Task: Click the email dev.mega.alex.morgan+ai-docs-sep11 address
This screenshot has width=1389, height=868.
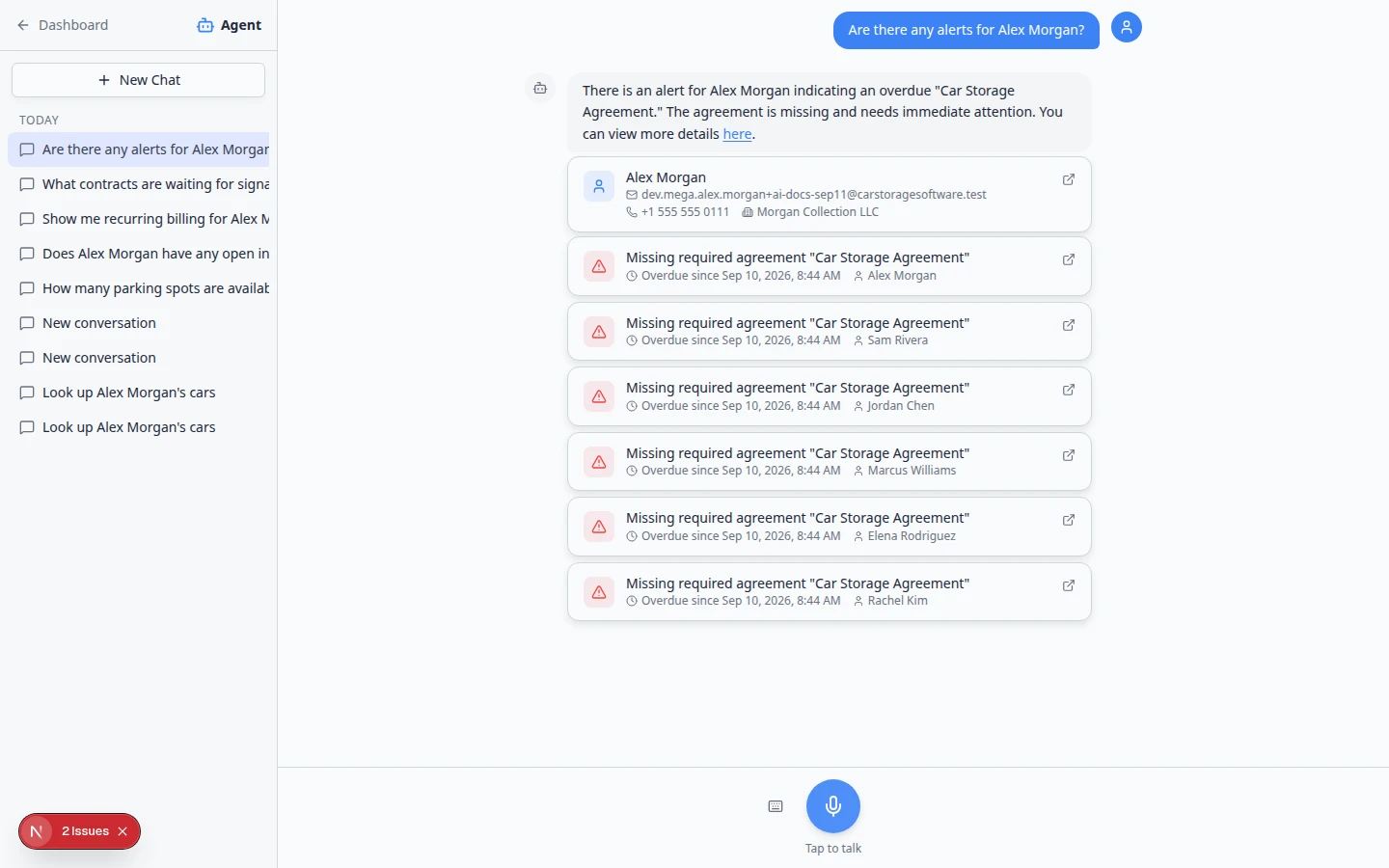Action: coord(814,195)
